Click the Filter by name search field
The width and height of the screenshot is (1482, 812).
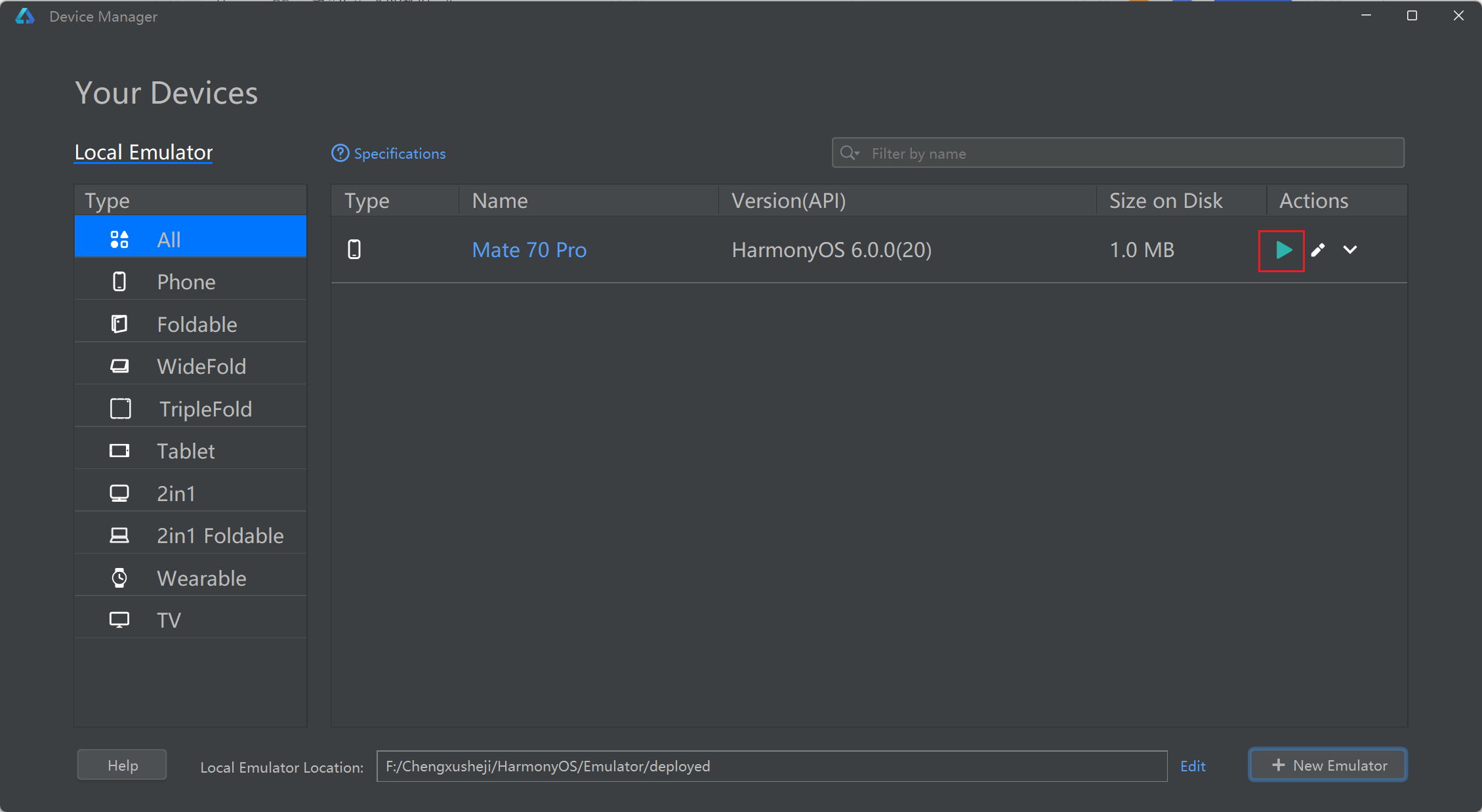pos(1128,153)
